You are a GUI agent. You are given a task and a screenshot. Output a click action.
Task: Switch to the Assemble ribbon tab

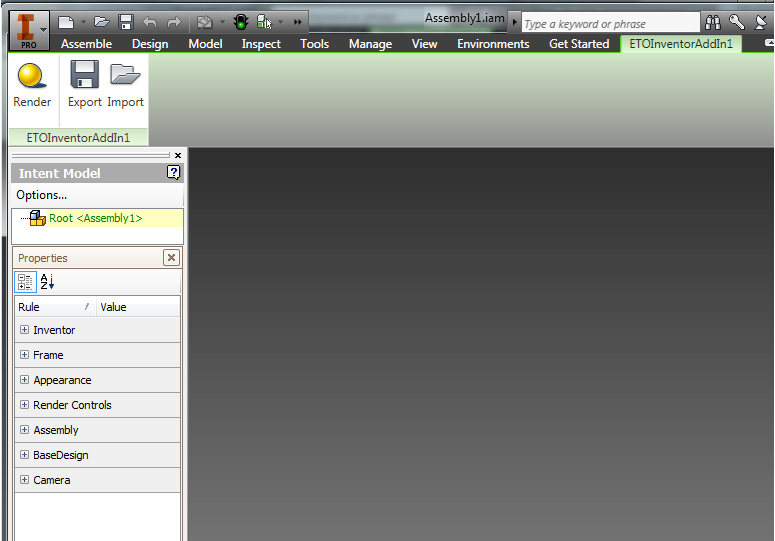[86, 44]
